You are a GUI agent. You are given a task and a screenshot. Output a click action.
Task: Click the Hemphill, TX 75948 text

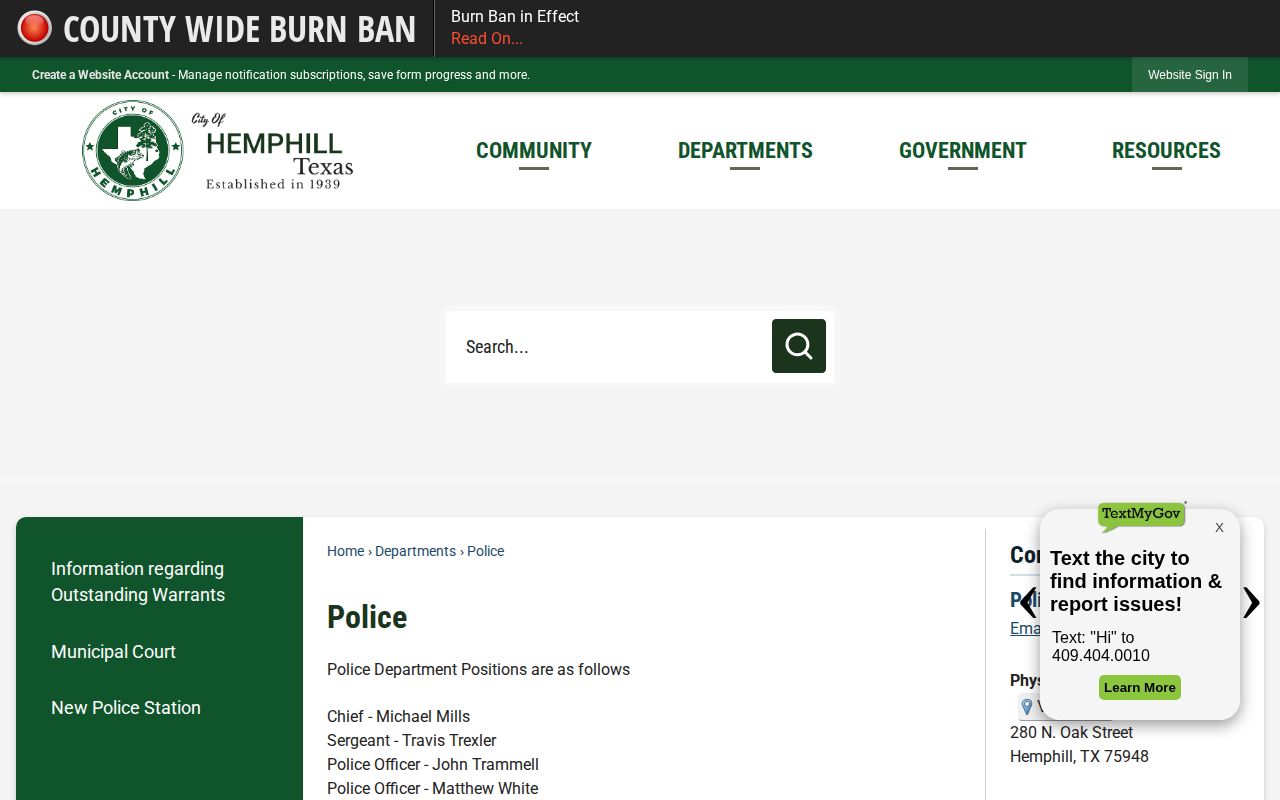coord(1079,757)
